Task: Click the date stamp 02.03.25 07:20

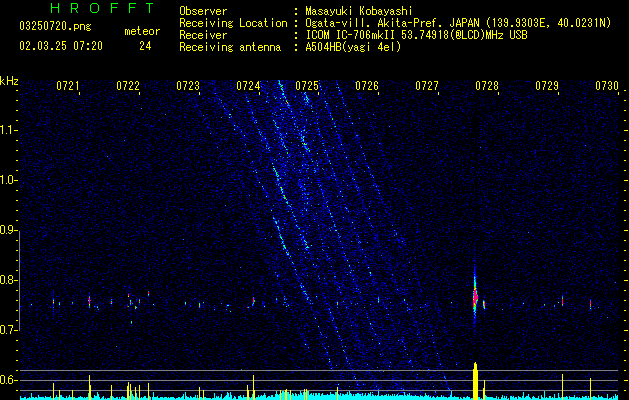Action: pyautogui.click(x=61, y=46)
